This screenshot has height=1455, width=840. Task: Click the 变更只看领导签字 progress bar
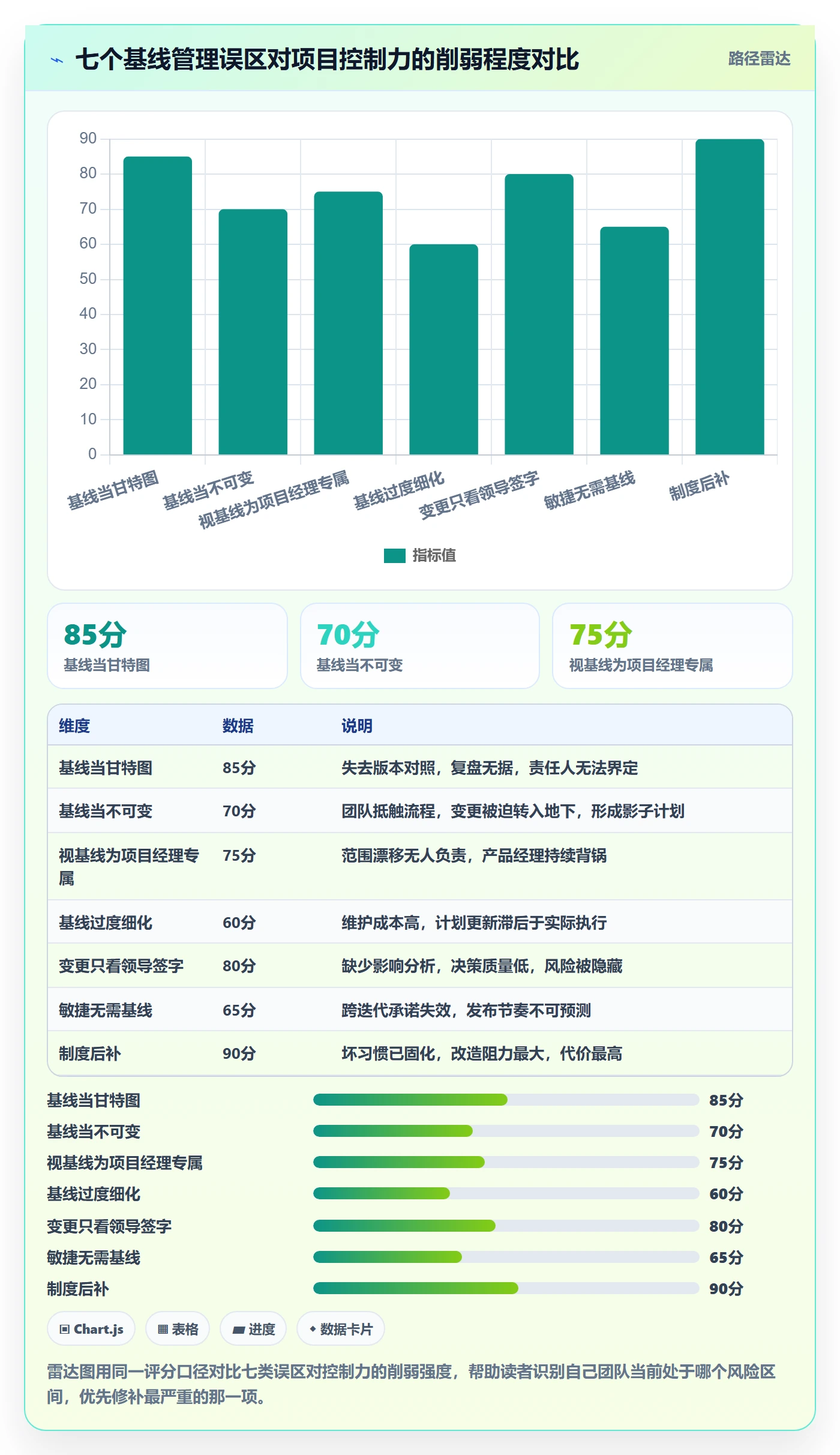click(506, 1226)
